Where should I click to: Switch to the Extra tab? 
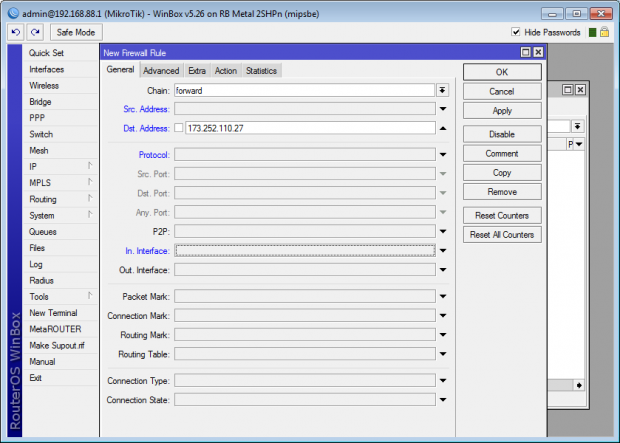[x=197, y=71]
